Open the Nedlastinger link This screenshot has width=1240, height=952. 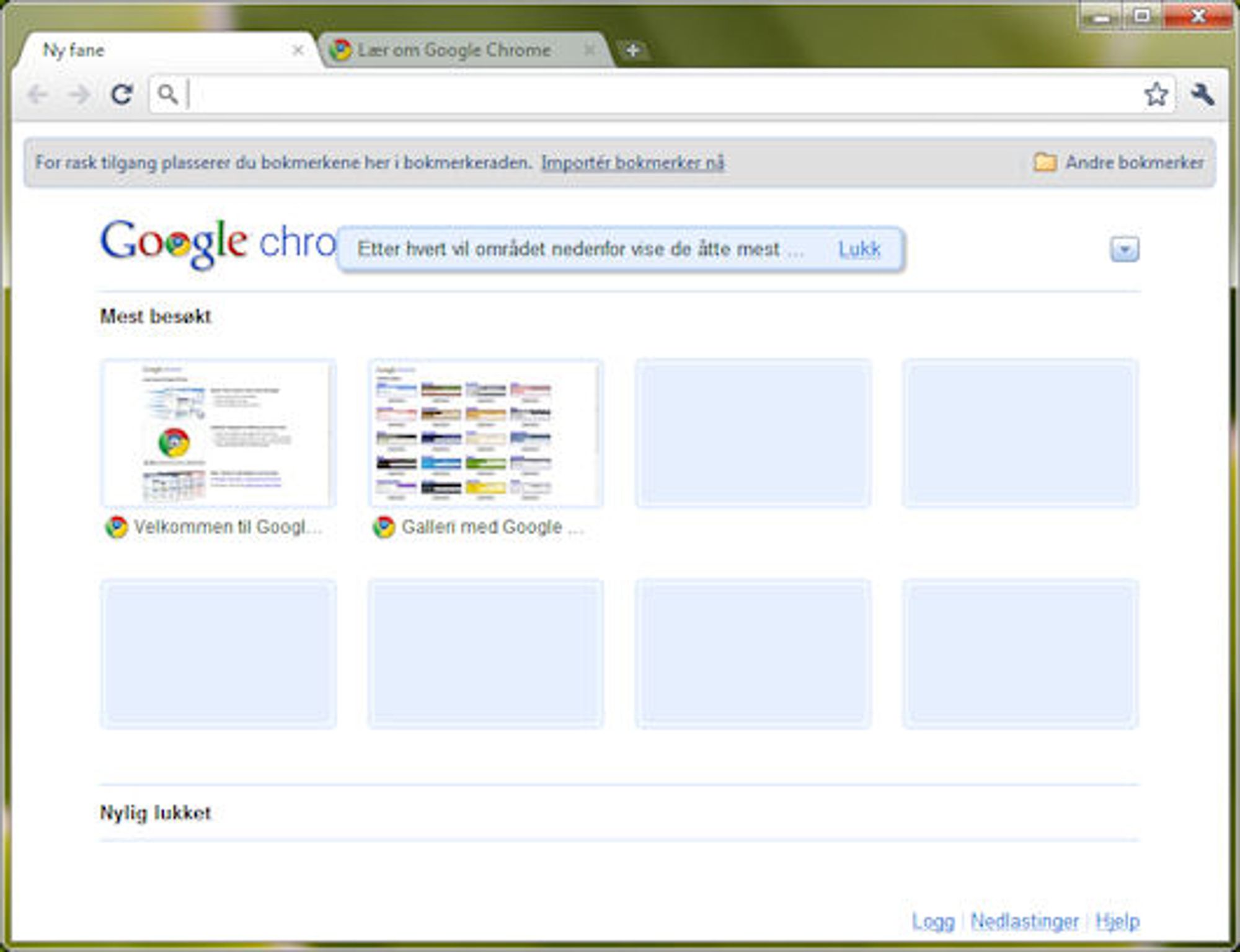[x=1025, y=922]
